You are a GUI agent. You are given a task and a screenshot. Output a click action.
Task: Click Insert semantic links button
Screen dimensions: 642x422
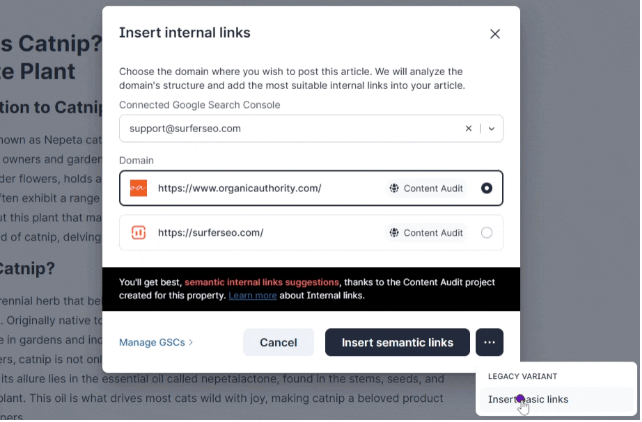pyautogui.click(x=397, y=342)
